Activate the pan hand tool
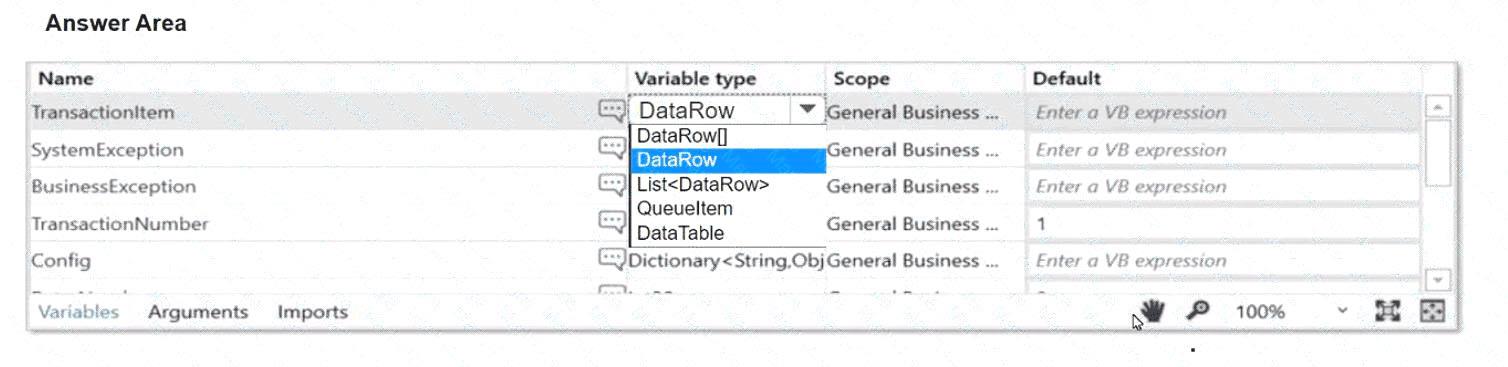Image resolution: width=1508 pixels, height=367 pixels. pyautogui.click(x=1153, y=312)
